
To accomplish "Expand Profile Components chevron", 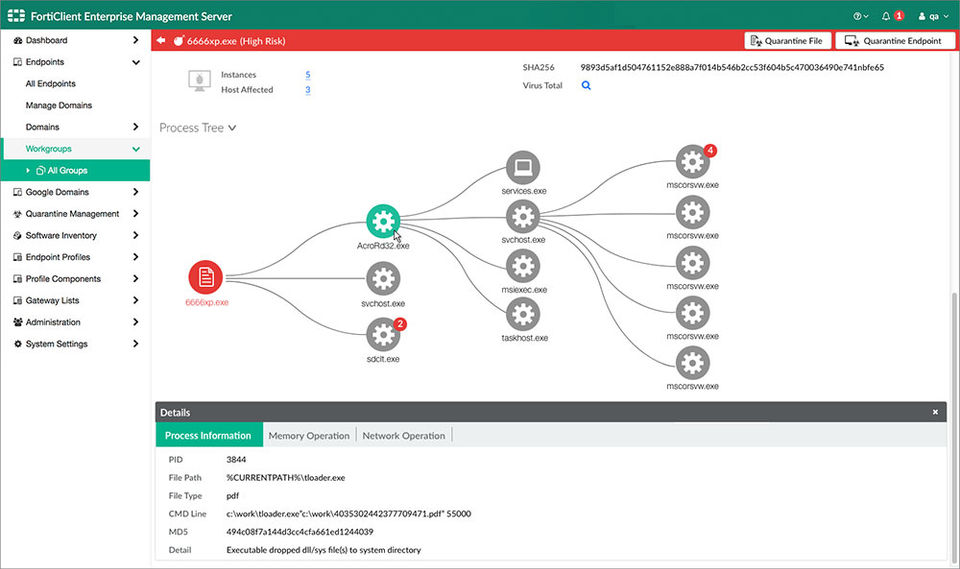I will pos(135,279).
